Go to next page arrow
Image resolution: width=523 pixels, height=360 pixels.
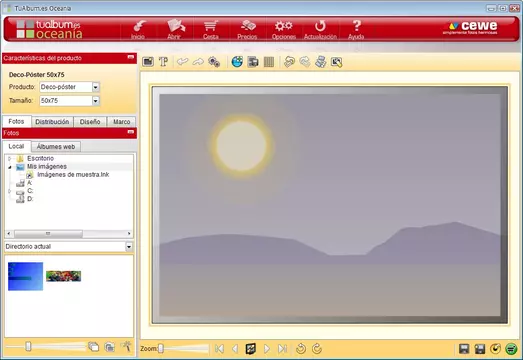pos(267,349)
